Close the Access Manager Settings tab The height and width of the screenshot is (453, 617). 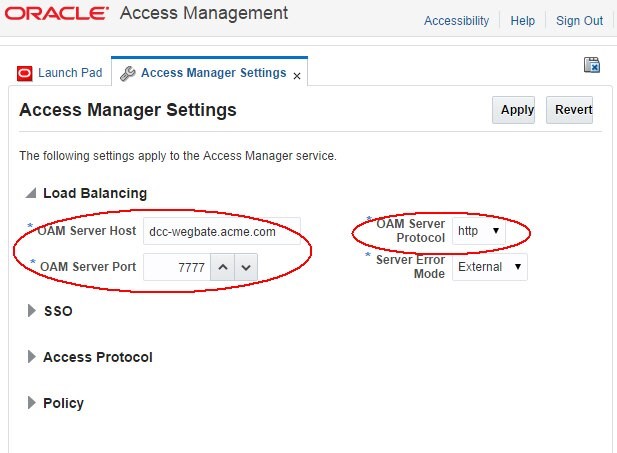tap(297, 75)
